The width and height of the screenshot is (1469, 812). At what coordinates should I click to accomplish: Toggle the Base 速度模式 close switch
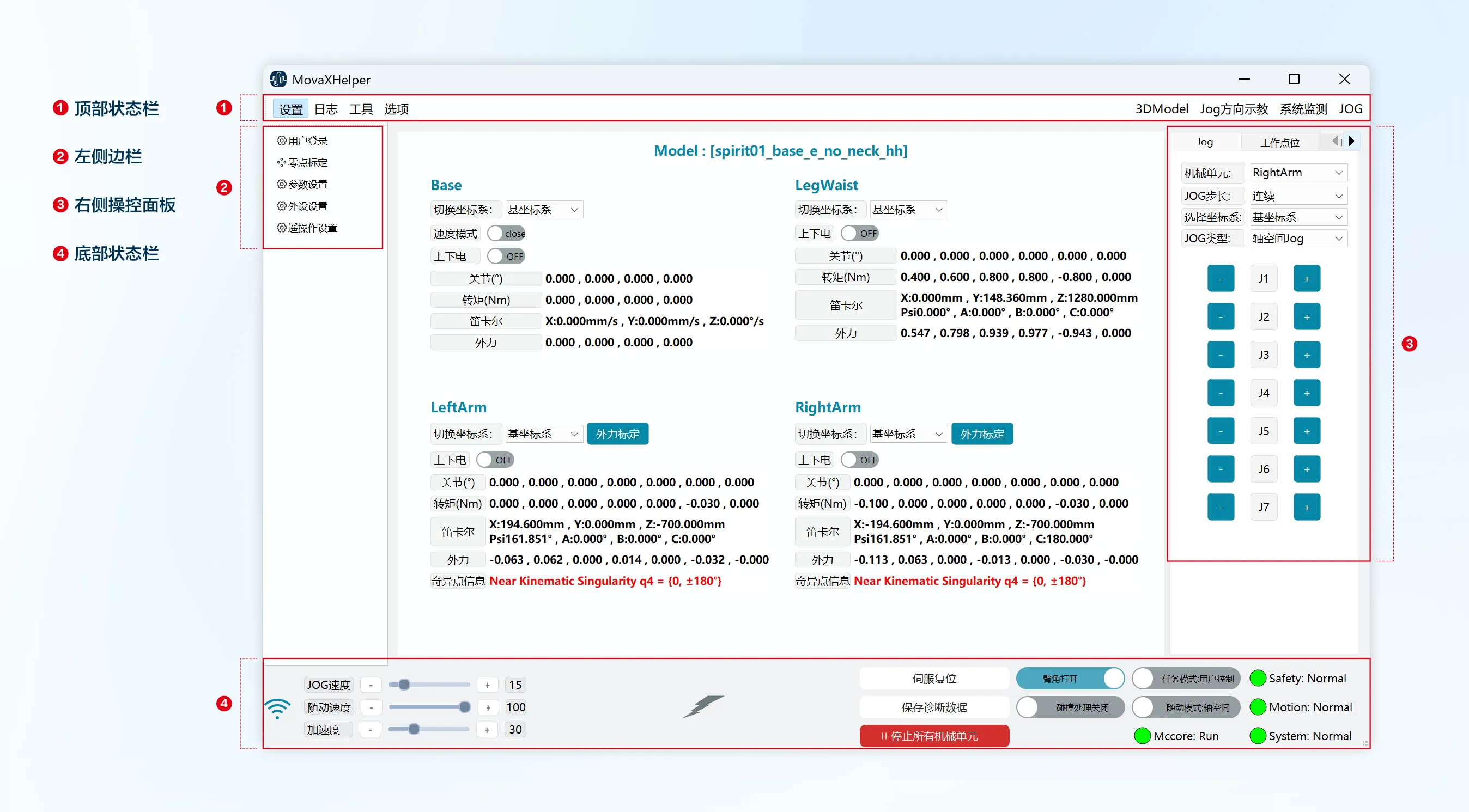[506, 234]
